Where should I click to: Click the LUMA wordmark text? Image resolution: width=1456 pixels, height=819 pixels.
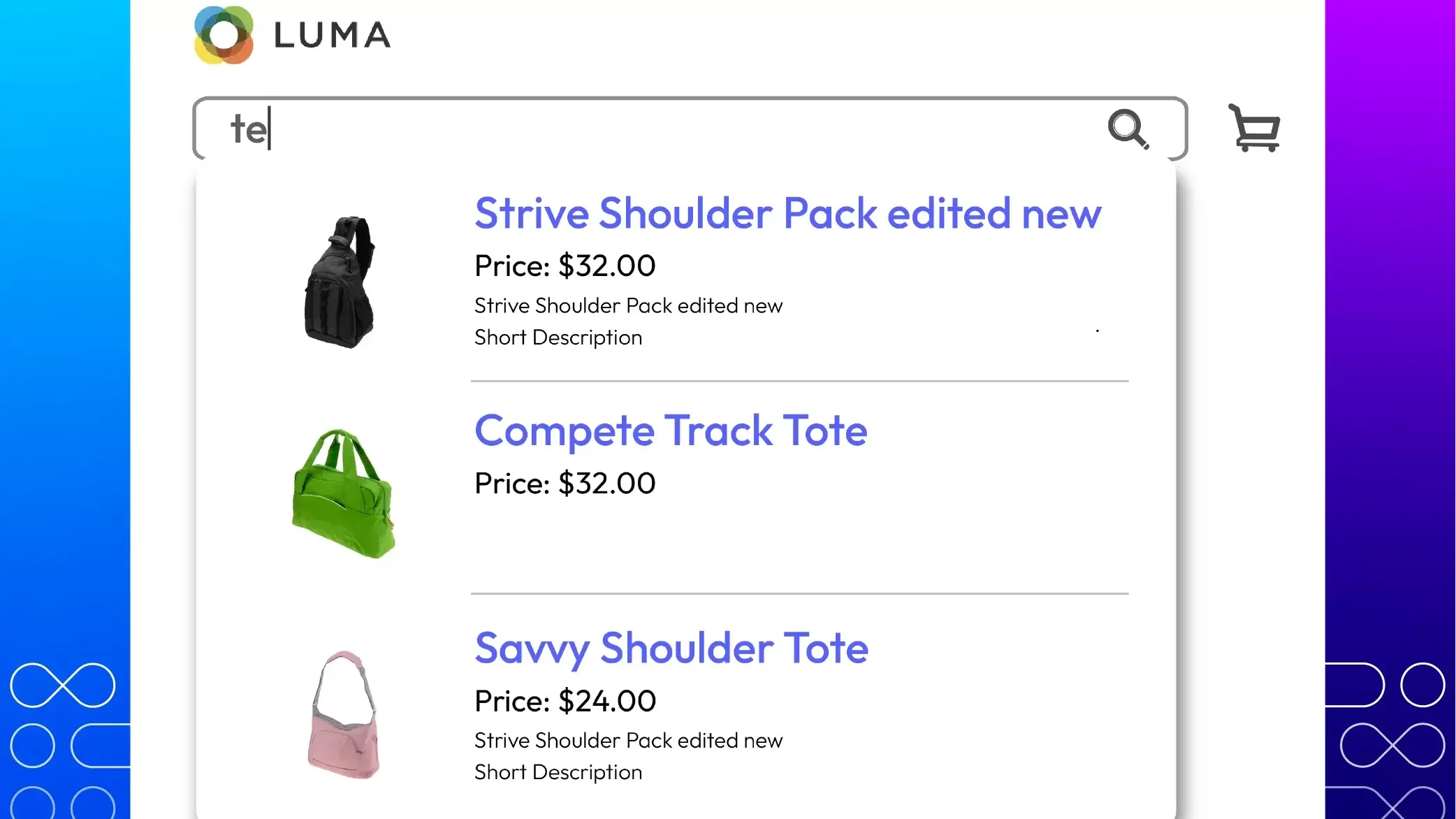tap(332, 36)
